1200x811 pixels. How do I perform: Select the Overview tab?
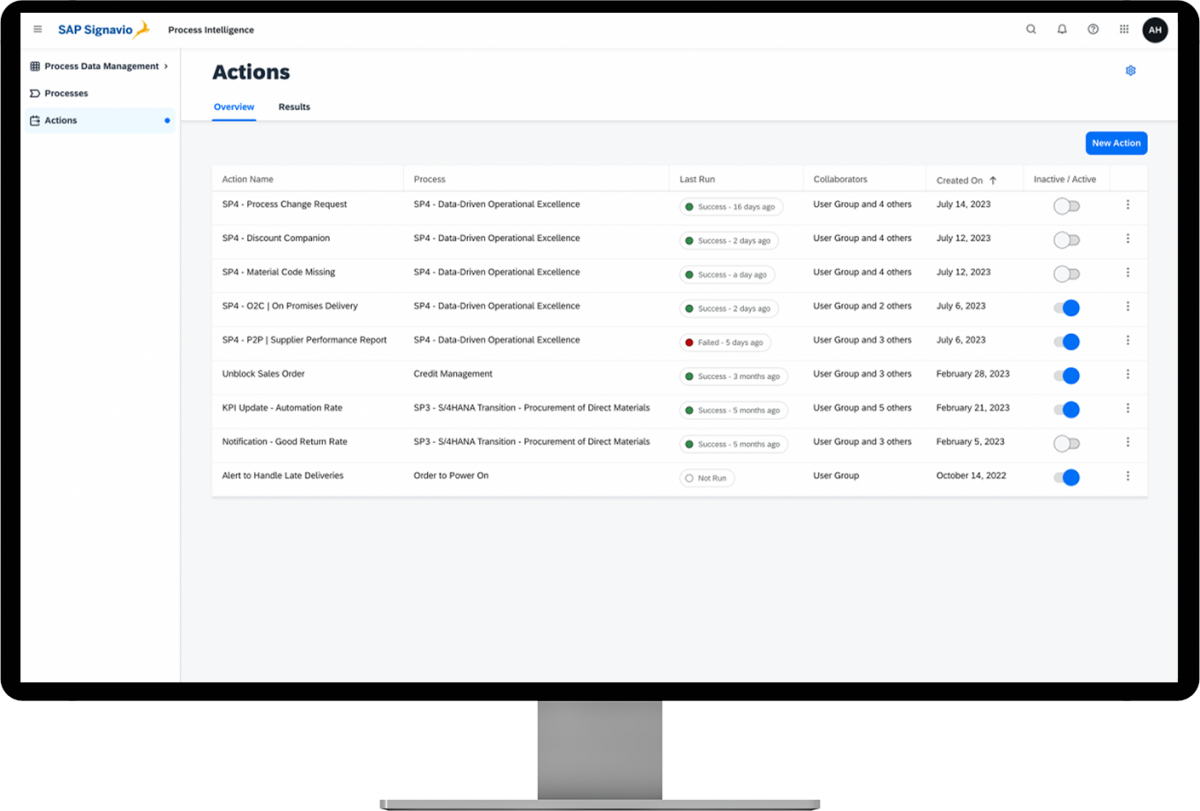coord(233,106)
